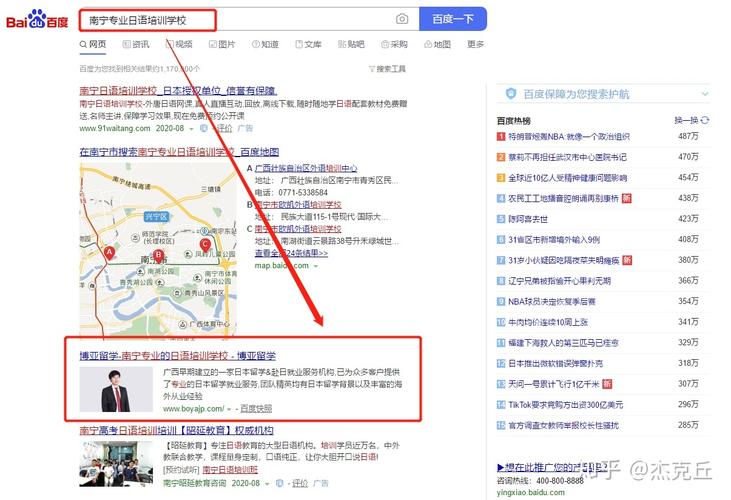Expand dropdown arrow beside www.91waitang.com
The image size is (731, 500).
(191, 129)
